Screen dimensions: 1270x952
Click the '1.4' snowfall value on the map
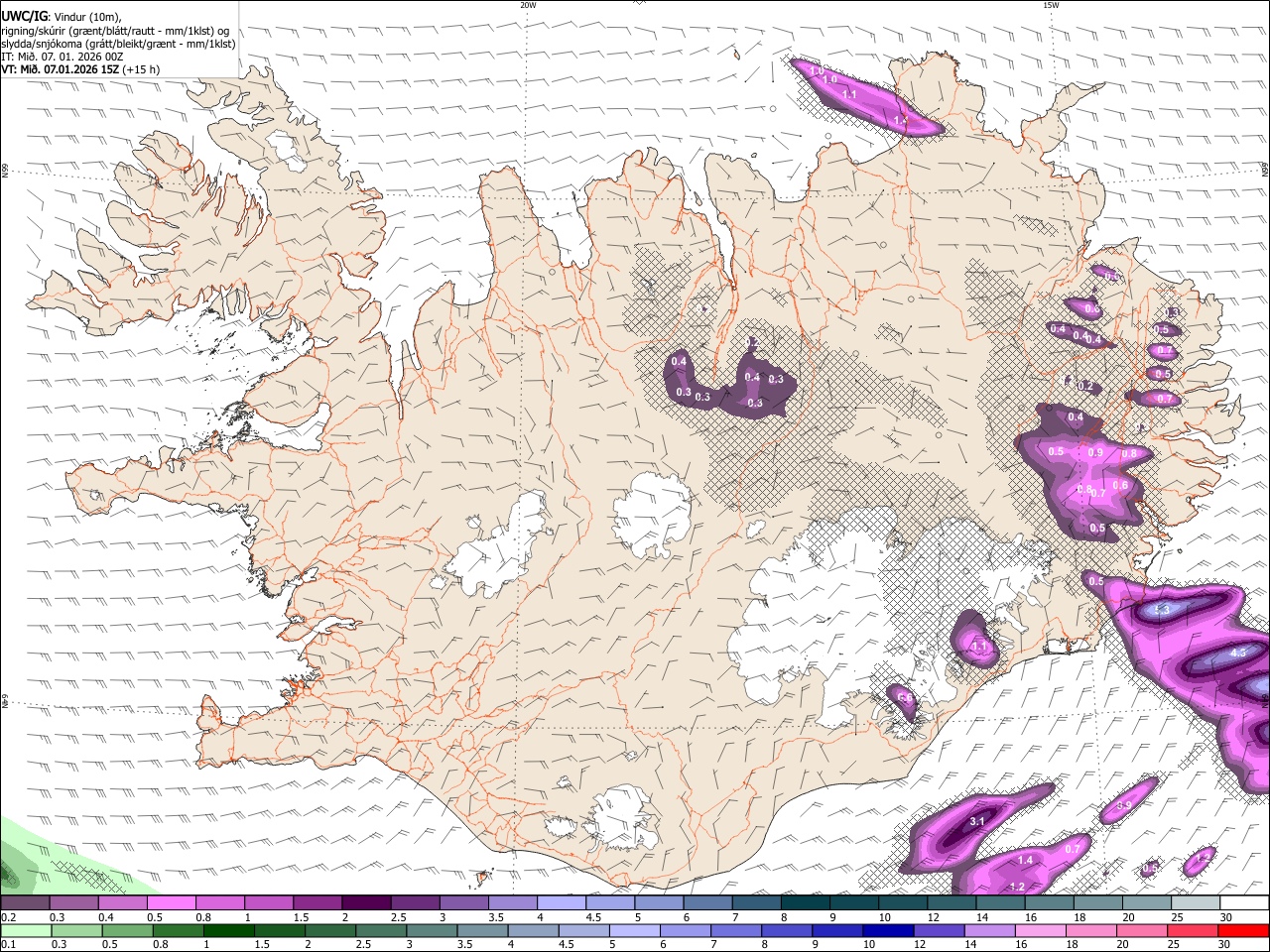click(1026, 860)
